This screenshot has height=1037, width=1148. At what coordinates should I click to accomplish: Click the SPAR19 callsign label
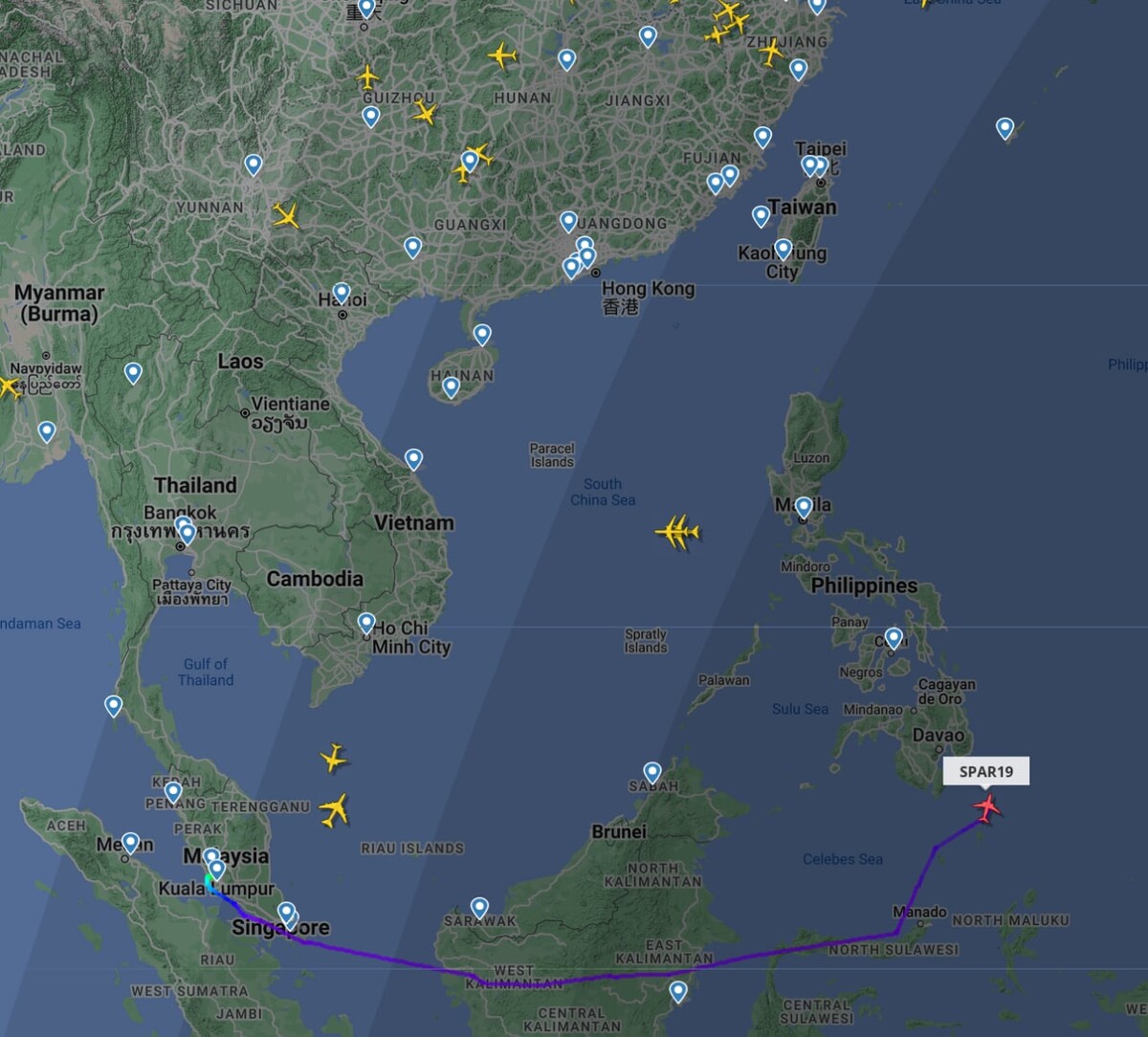pyautogui.click(x=986, y=771)
